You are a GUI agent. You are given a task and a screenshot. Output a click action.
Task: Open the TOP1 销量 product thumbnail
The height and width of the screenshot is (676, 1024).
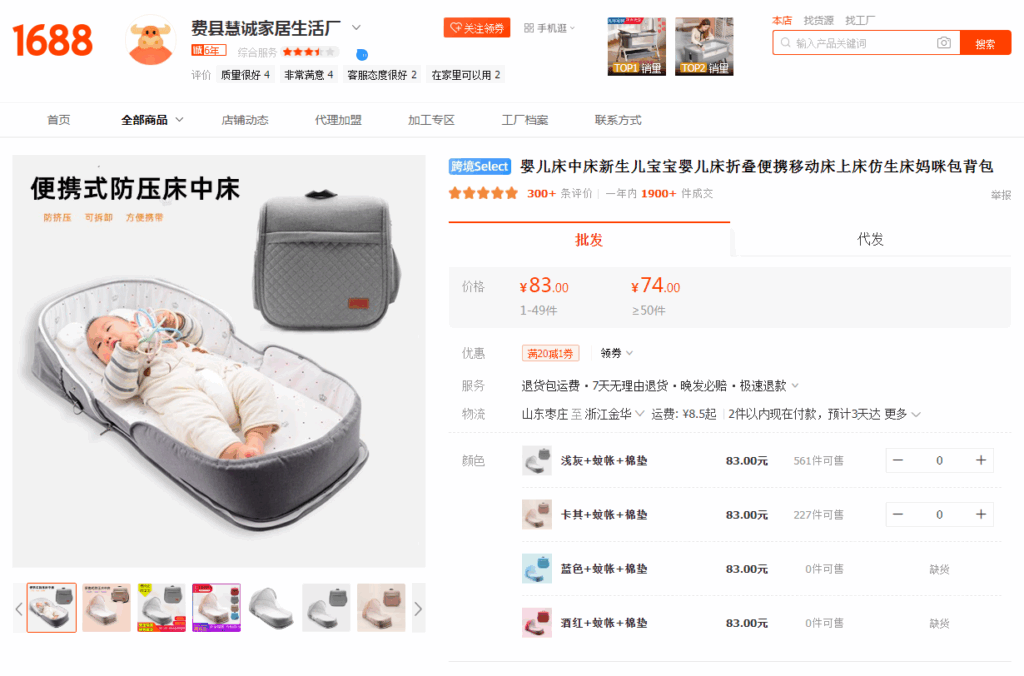coord(637,46)
